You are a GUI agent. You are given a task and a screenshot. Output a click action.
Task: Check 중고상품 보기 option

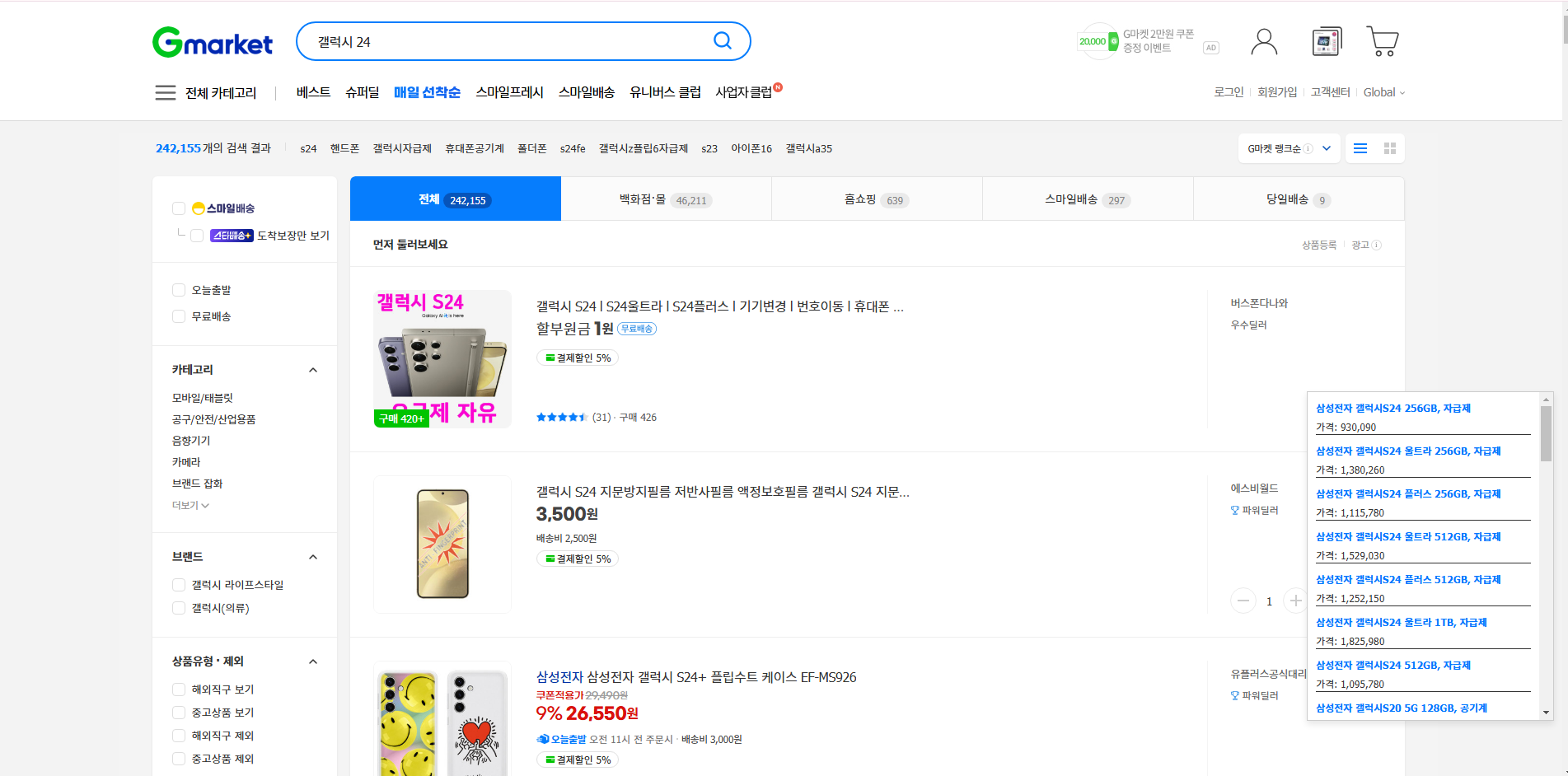pos(179,713)
